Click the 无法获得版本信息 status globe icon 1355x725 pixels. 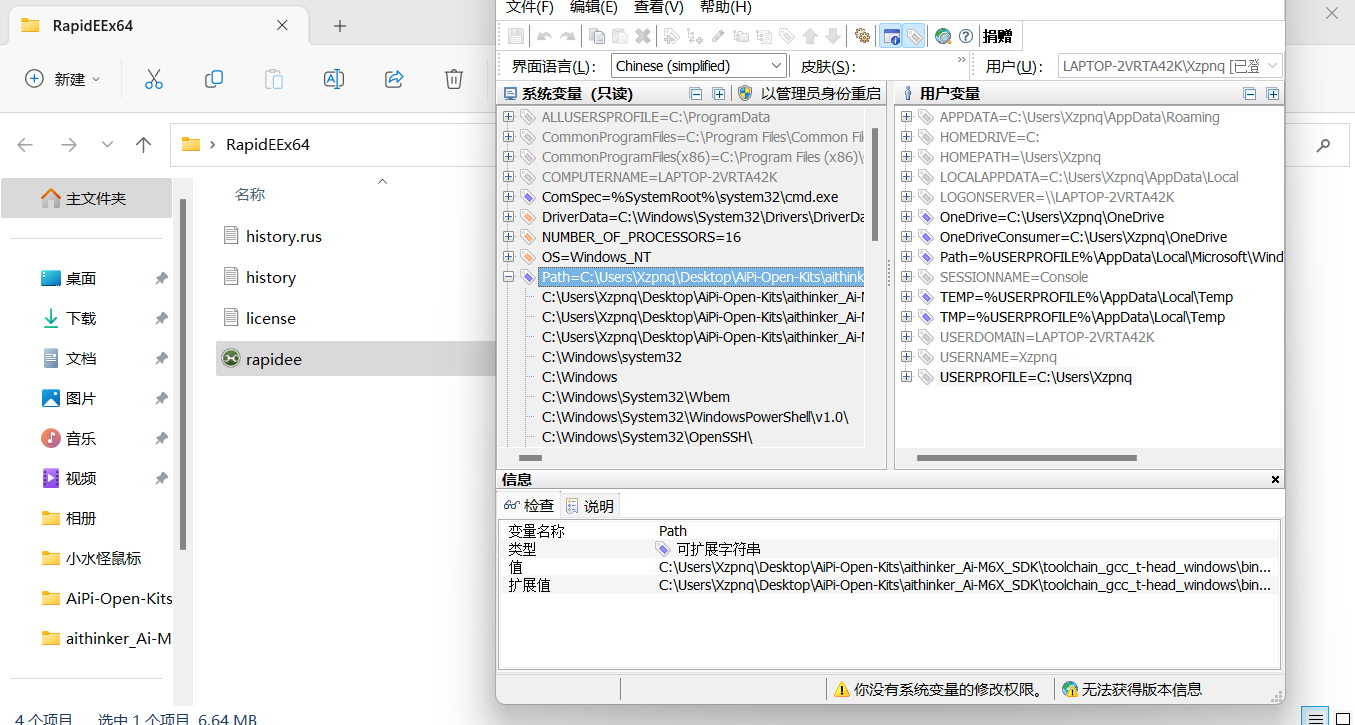pos(1070,689)
